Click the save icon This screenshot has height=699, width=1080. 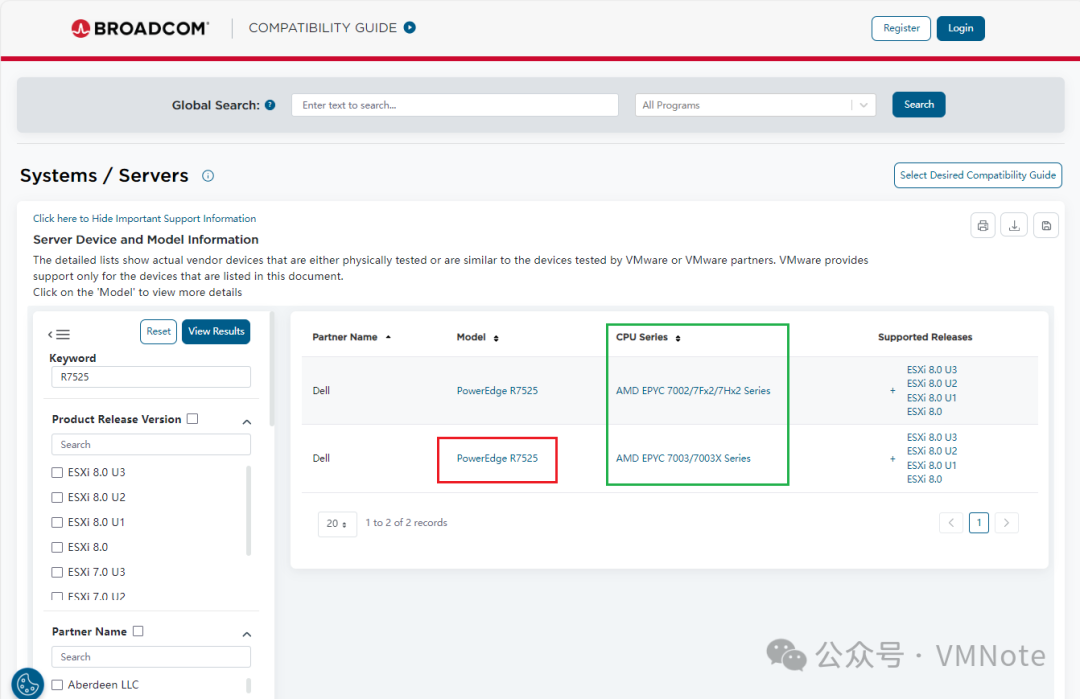1046,225
